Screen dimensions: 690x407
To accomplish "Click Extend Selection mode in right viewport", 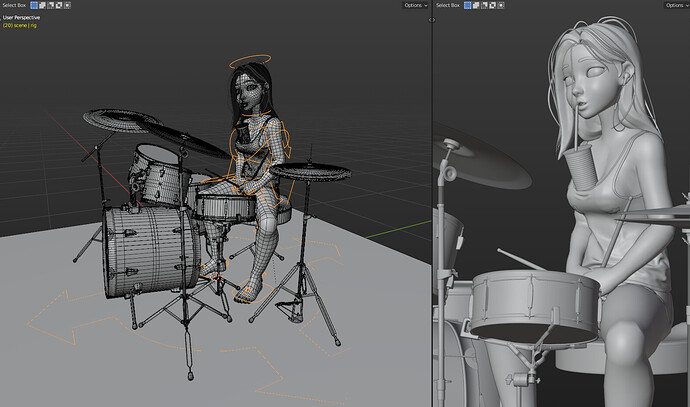I will pyautogui.click(x=476, y=5).
